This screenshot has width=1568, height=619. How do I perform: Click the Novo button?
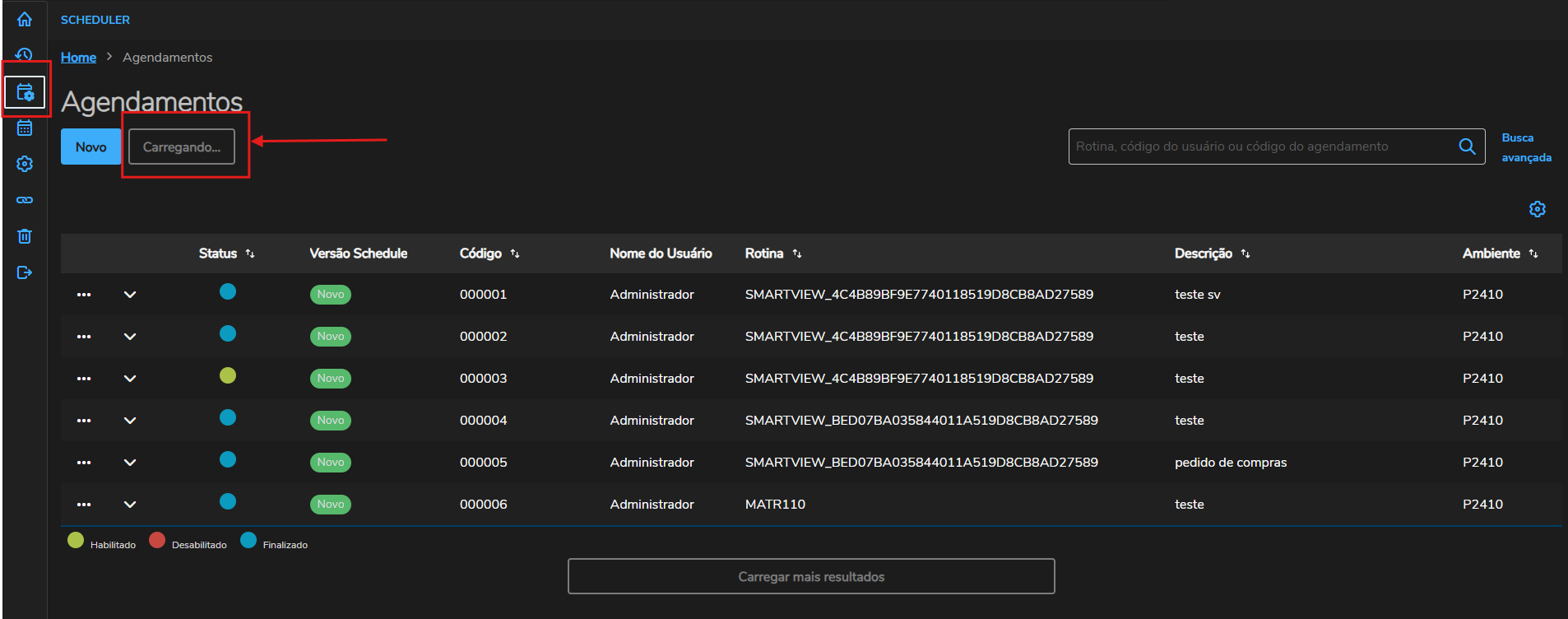(91, 147)
